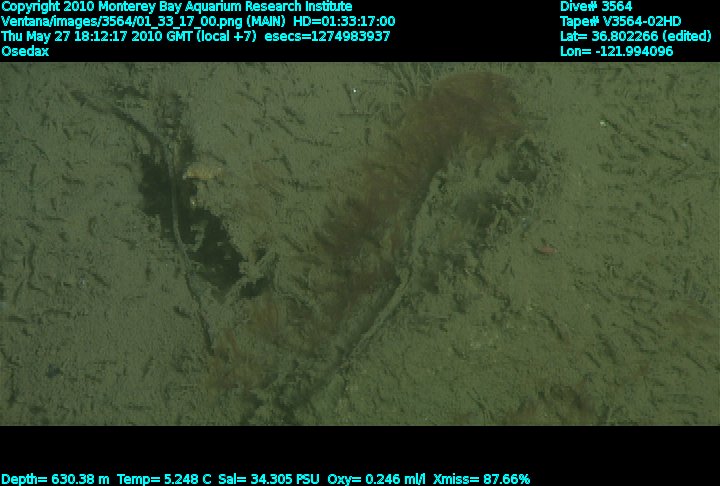
Task: Click the image path 'Ventana/images/3564/01_33_17_00.png (MAIN)'
Action: [143, 22]
